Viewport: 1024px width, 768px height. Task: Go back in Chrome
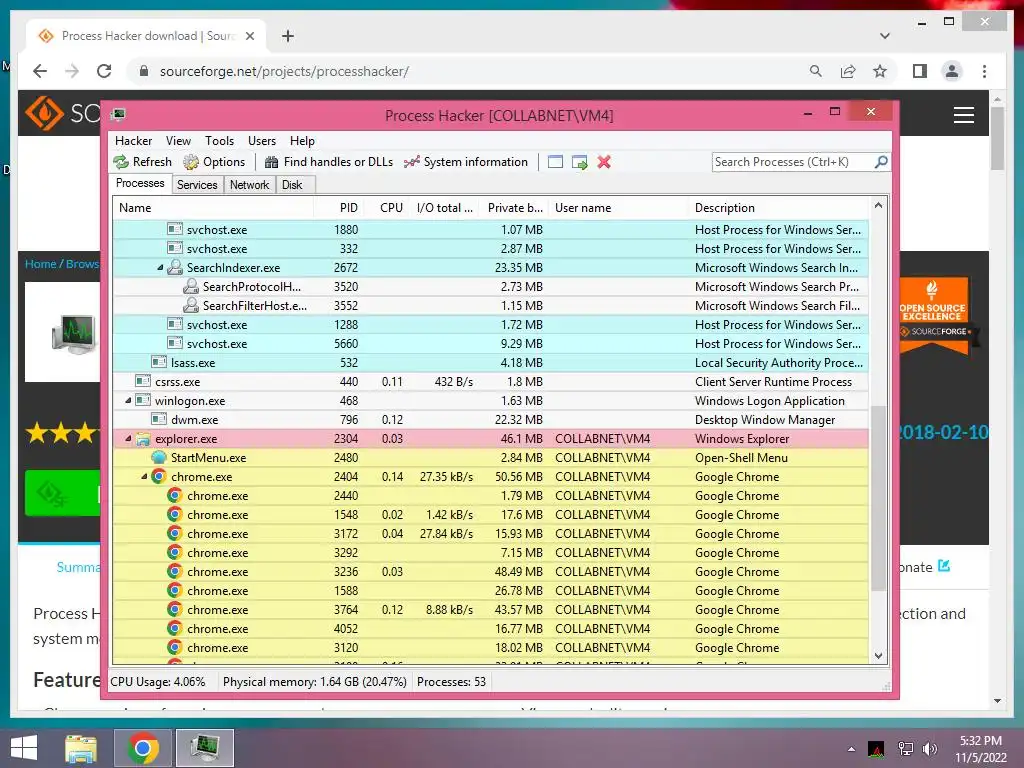[40, 71]
